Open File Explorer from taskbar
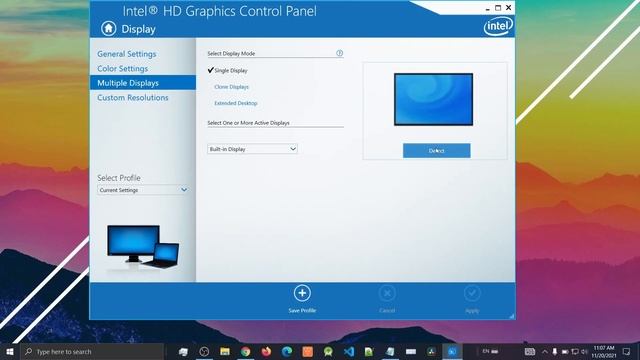640x360 pixels. click(x=225, y=351)
